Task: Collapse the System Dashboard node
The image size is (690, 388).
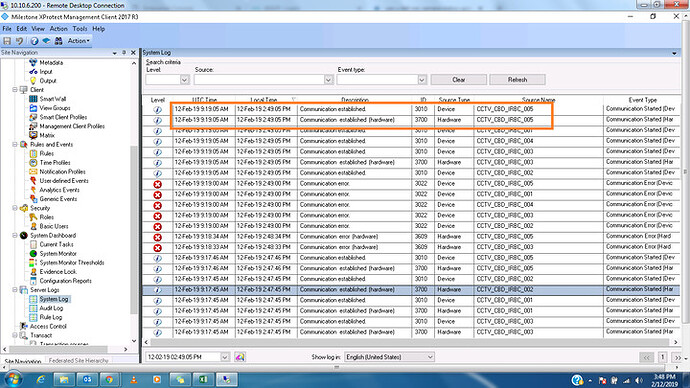Action: 15,235
